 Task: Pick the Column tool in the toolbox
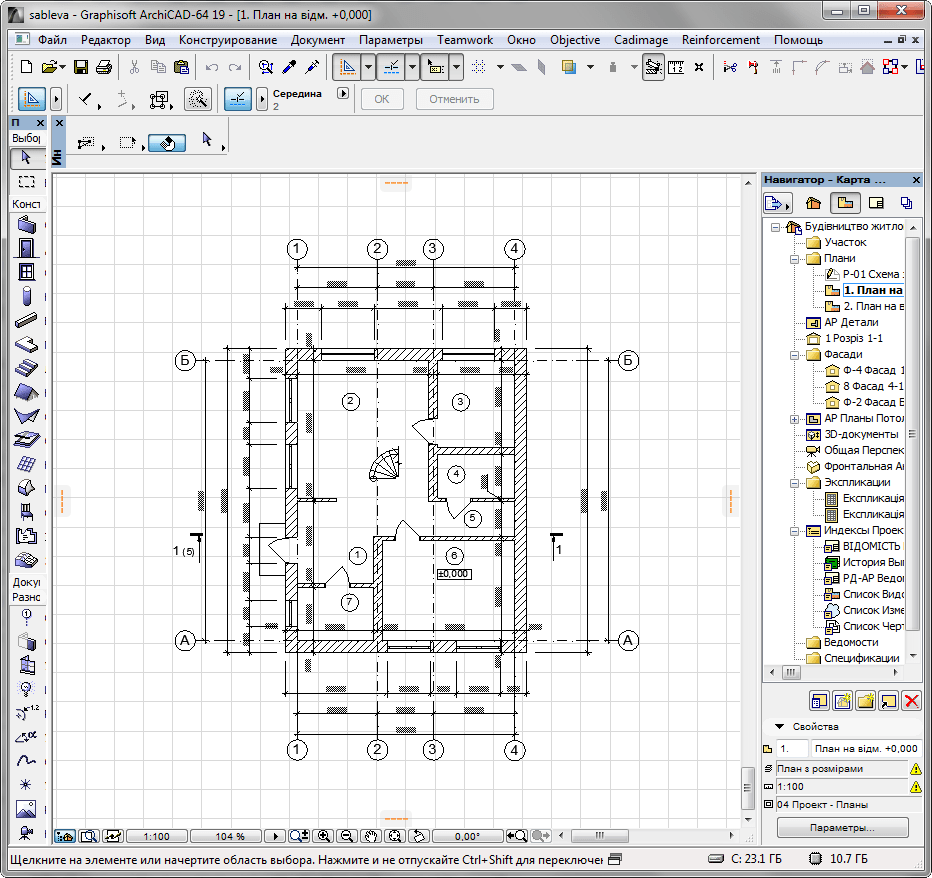pos(26,296)
